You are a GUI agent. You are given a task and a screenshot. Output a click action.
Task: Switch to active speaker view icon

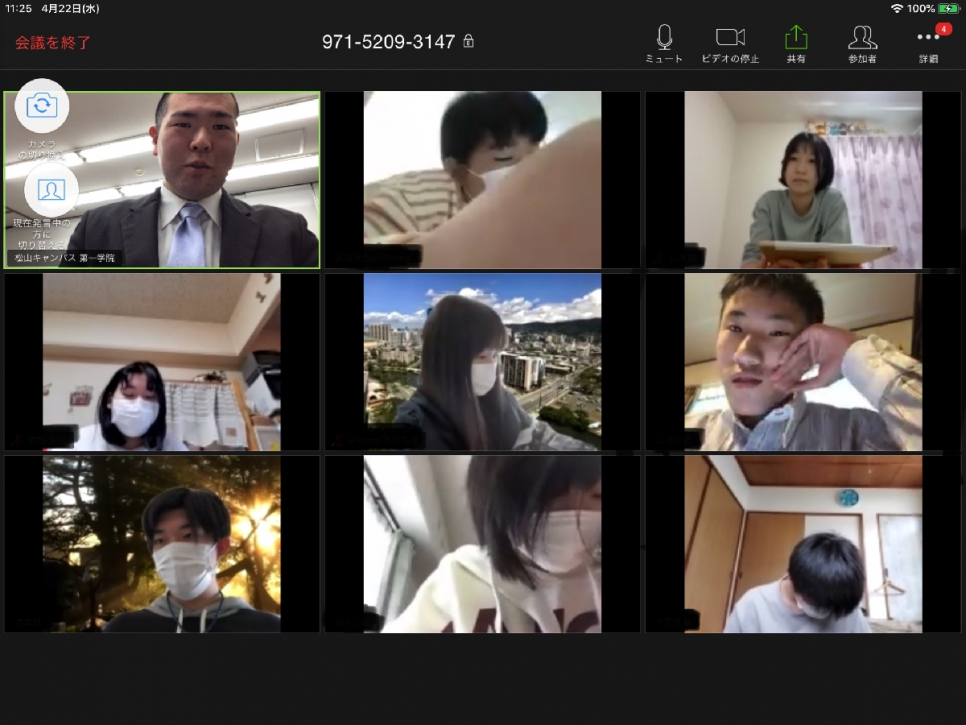tap(51, 189)
